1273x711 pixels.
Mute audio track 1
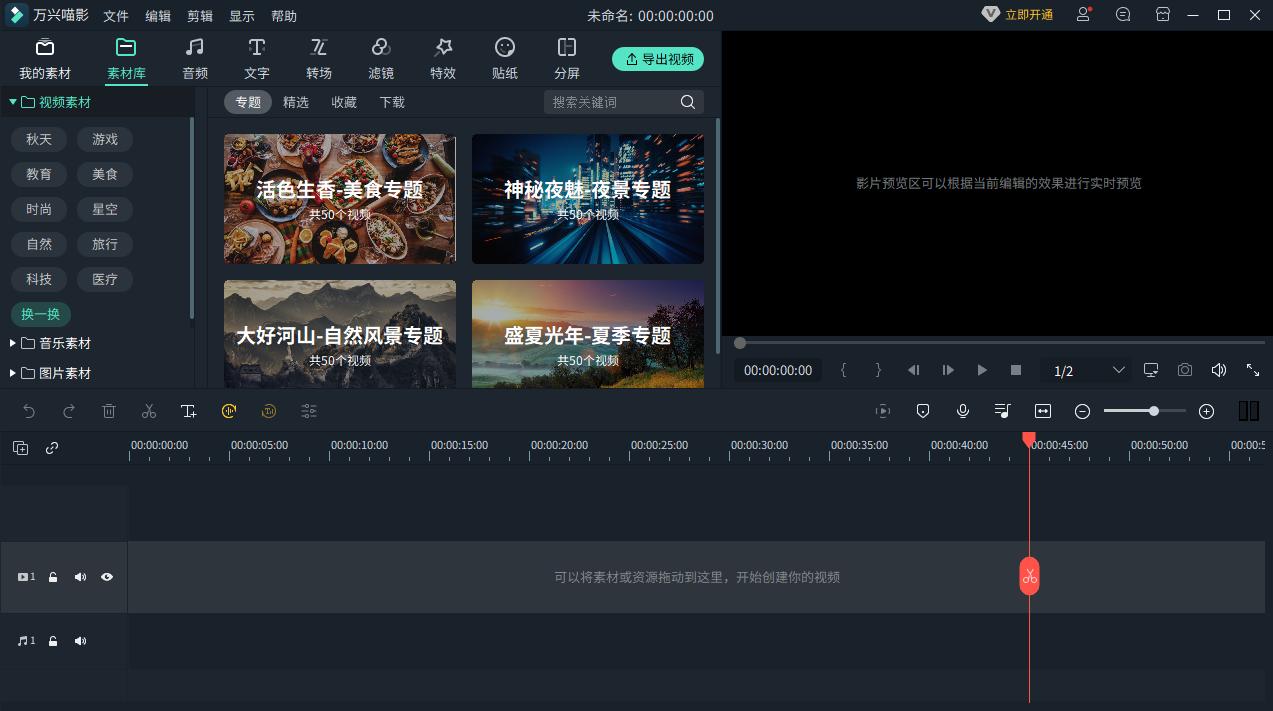[x=80, y=640]
